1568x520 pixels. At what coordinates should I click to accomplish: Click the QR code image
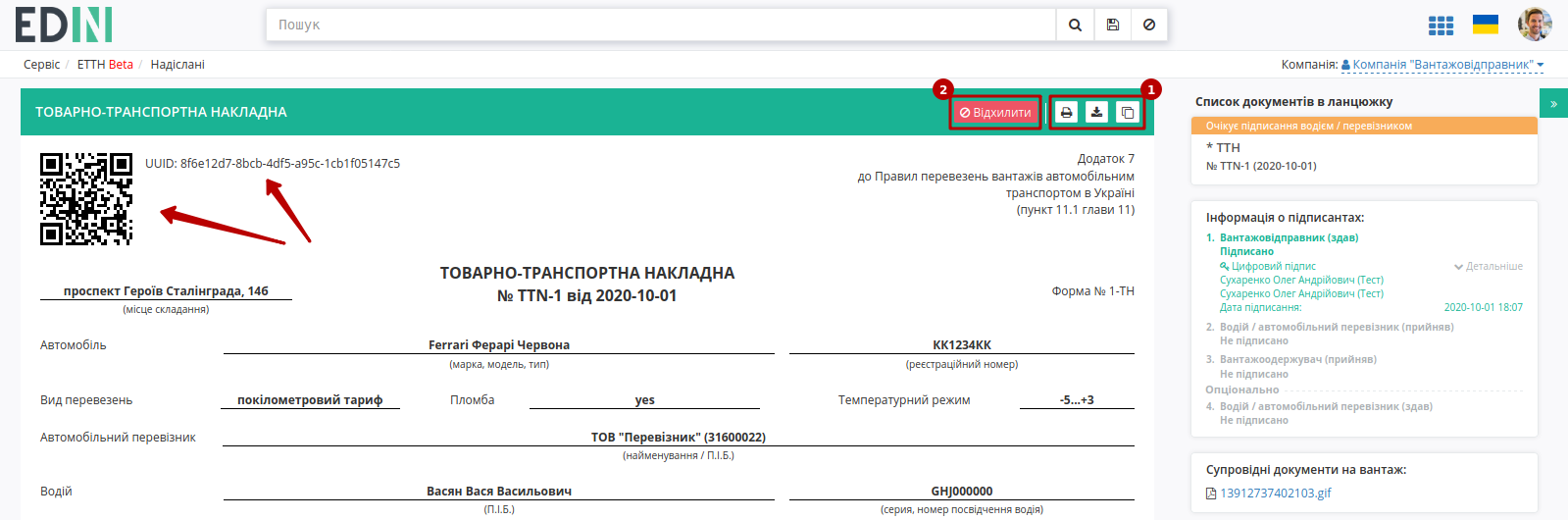86,198
